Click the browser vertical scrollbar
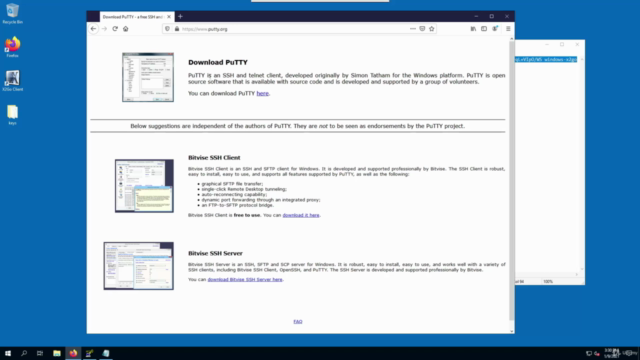 [x=511, y=180]
